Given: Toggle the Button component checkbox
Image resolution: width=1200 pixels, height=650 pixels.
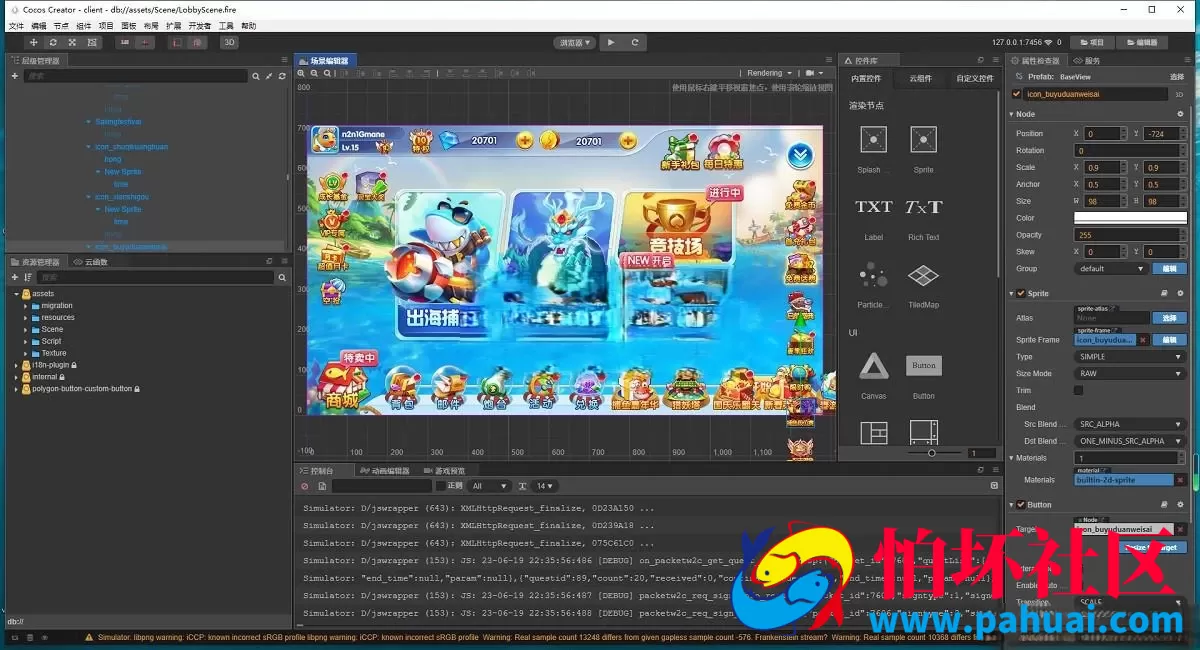Looking at the screenshot, I should [1021, 505].
